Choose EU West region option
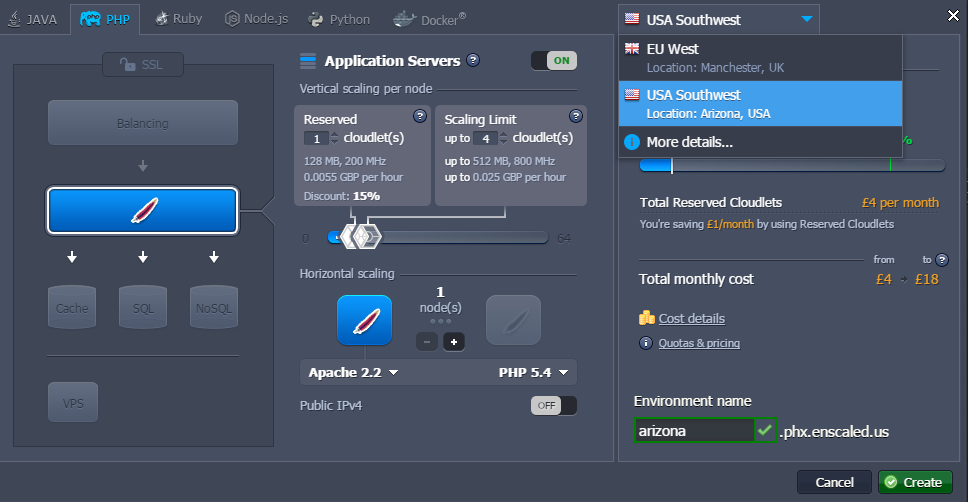 click(x=761, y=58)
